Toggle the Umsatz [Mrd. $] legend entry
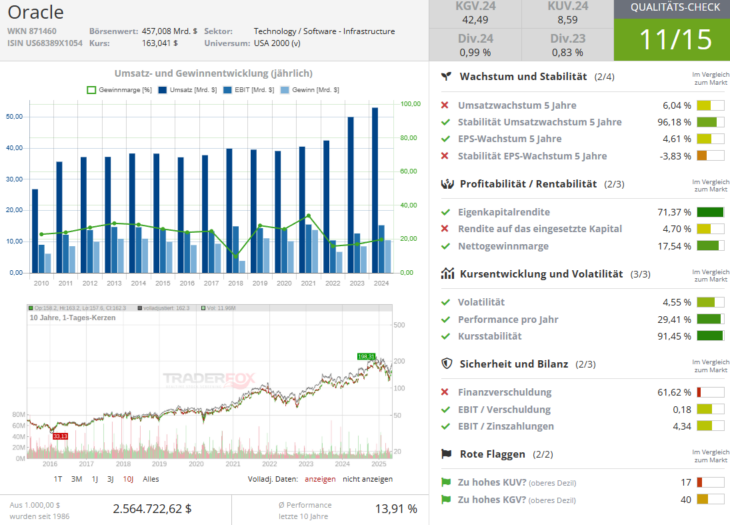This screenshot has height=525, width=730. (x=188, y=90)
